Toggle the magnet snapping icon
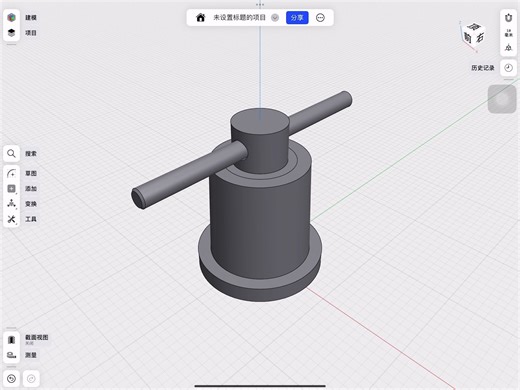520x390 pixels. click(508, 17)
